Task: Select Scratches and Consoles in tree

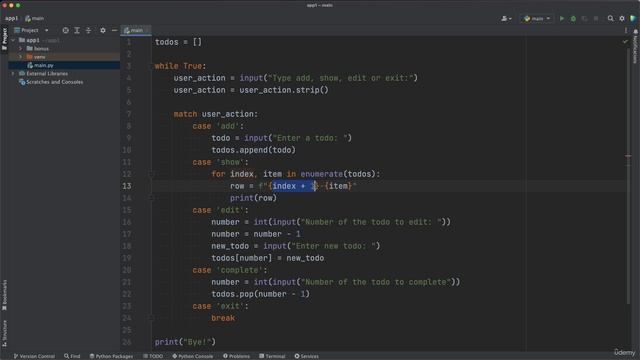Action: coord(51,82)
